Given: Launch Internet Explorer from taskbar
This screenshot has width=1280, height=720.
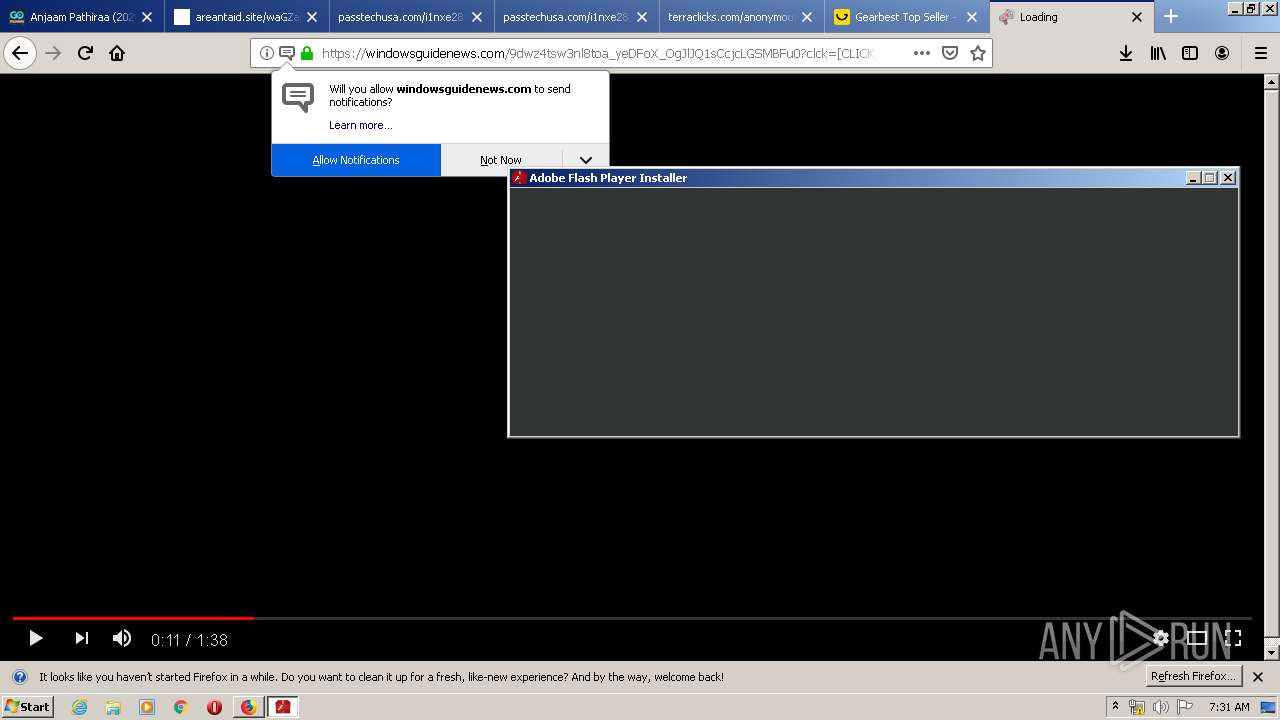Looking at the screenshot, I should tap(79, 707).
